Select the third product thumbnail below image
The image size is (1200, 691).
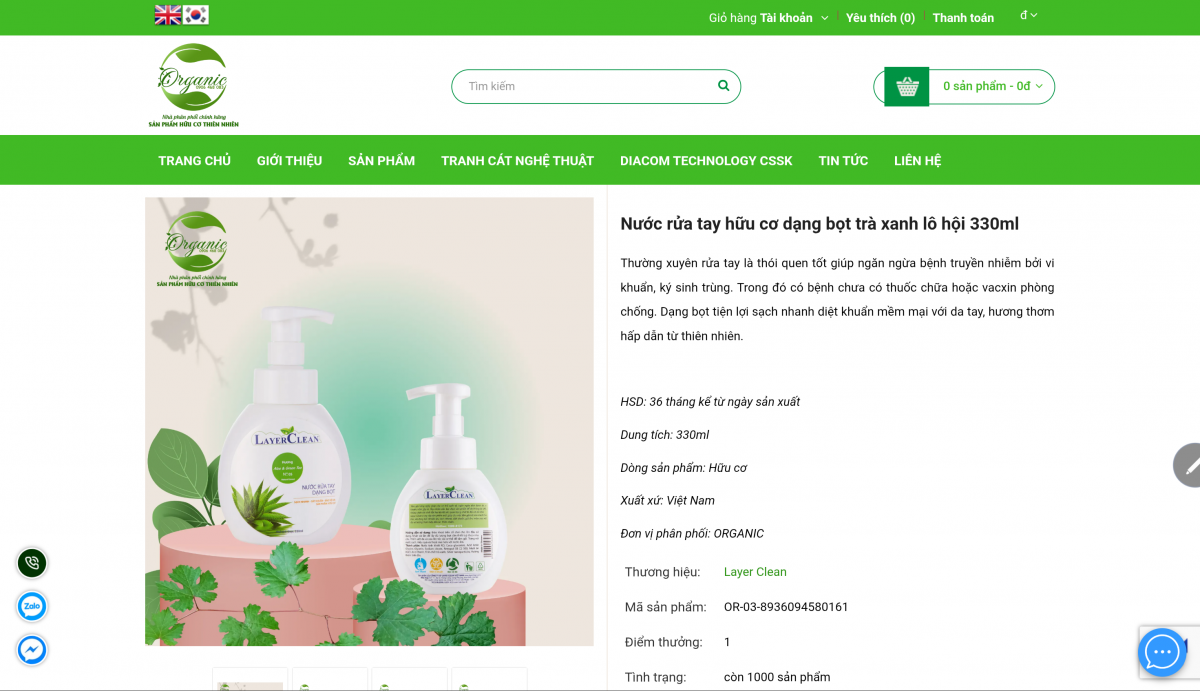coord(410,679)
